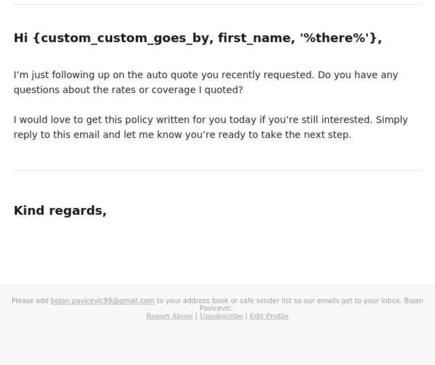This screenshot has width=435, height=365.
Task: Open the bojan.pavicevic99@gmail.com email link
Action: (102, 301)
